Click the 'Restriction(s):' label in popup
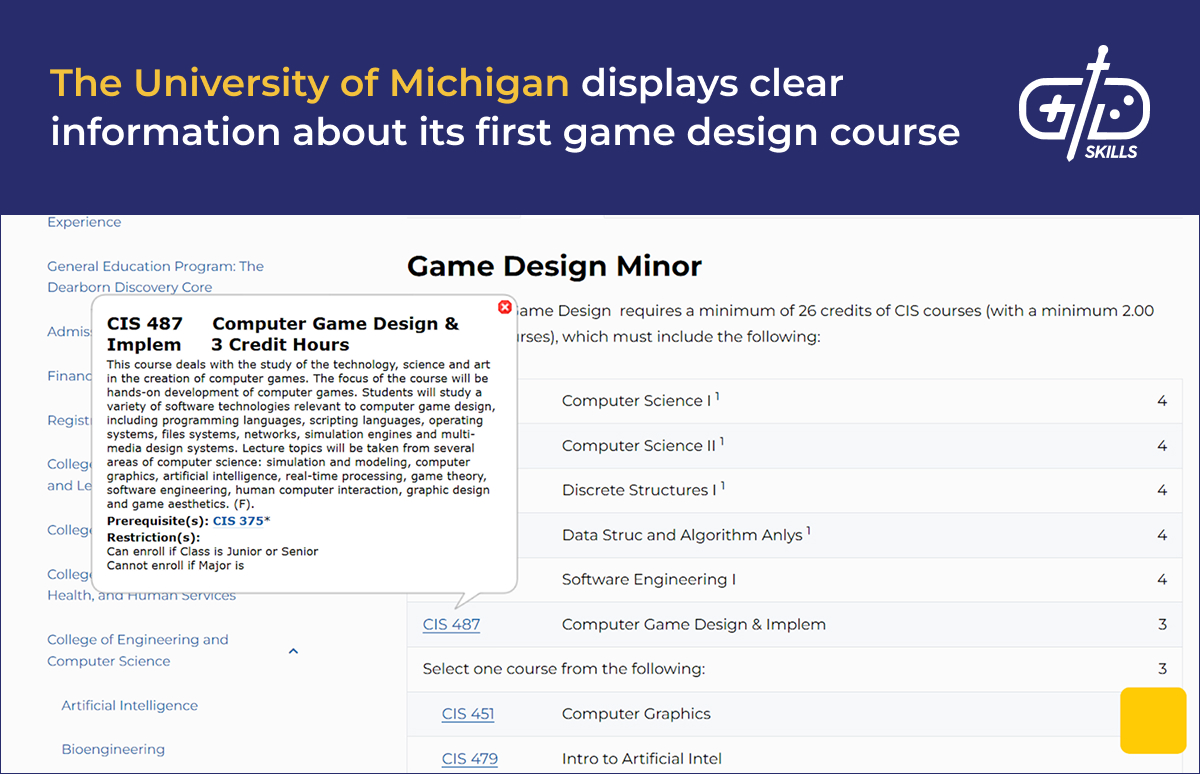Image resolution: width=1200 pixels, height=774 pixels. coord(153,537)
